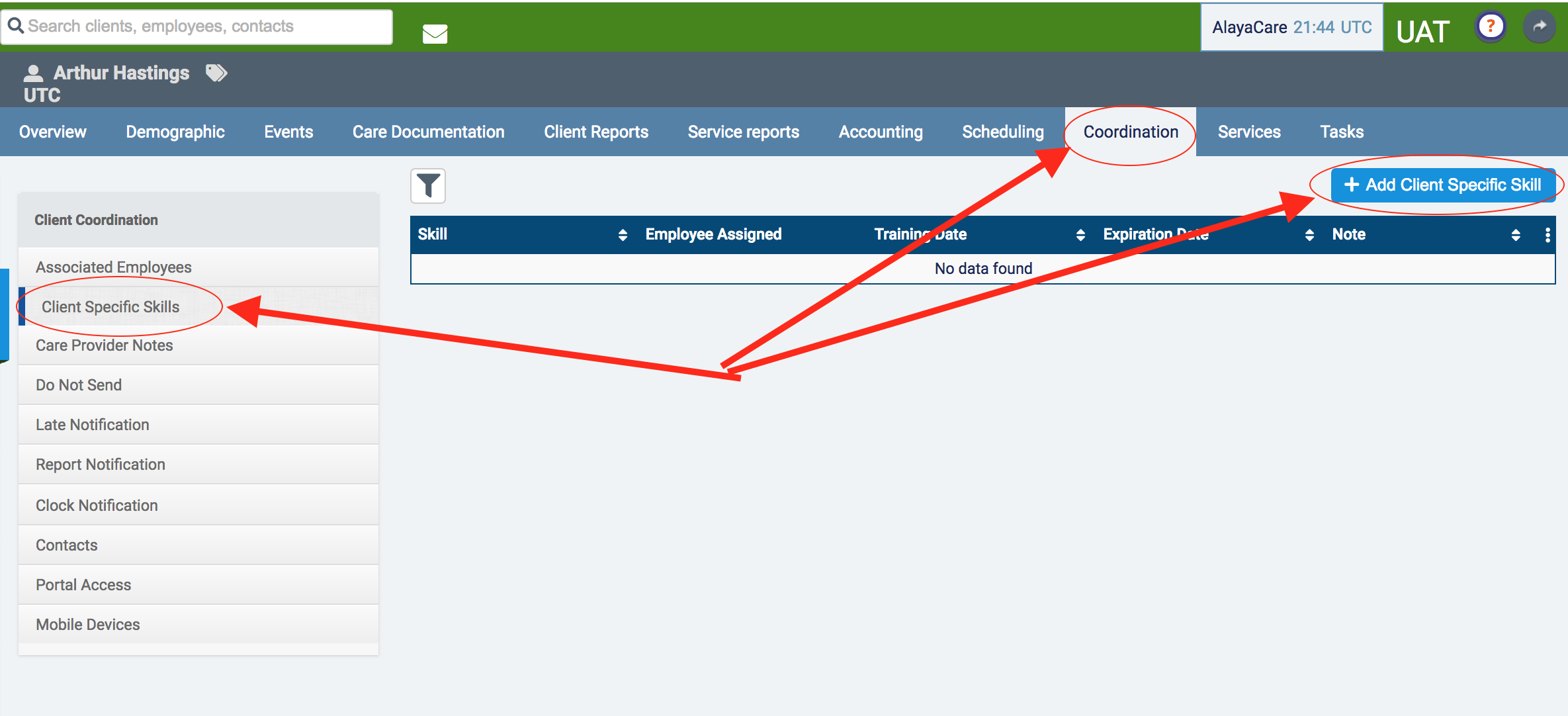
Task: Sort by Training Date column arrows
Action: (x=1080, y=235)
